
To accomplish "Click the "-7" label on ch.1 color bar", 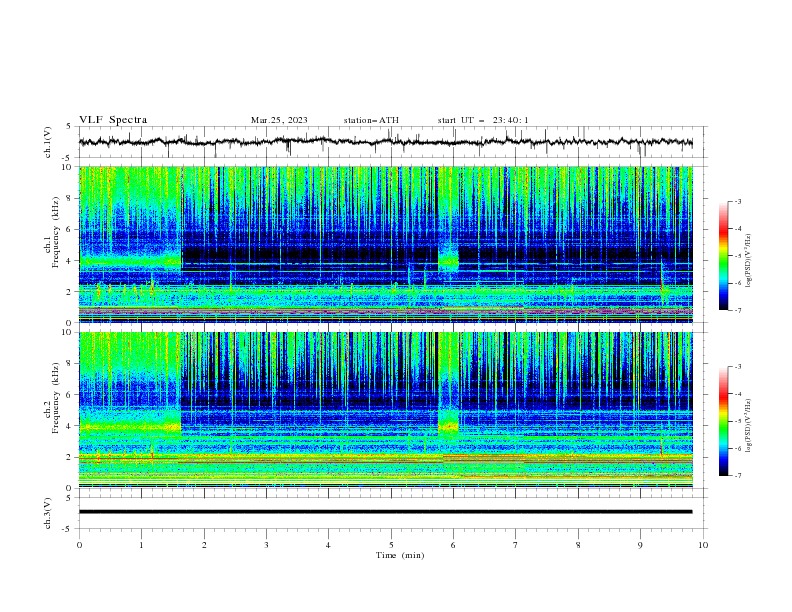I will coord(738,311).
